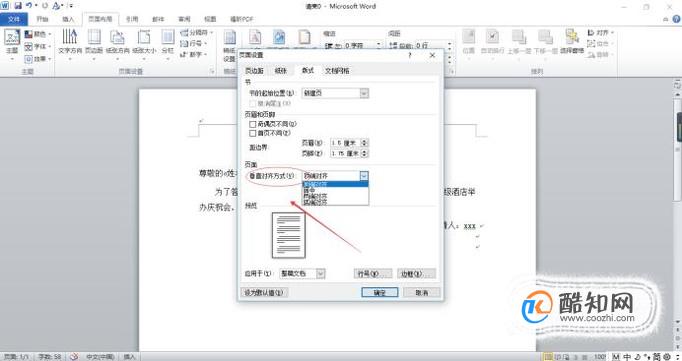Enable the 首页不同 checkbox
This screenshot has height=361, width=682.
[252, 133]
